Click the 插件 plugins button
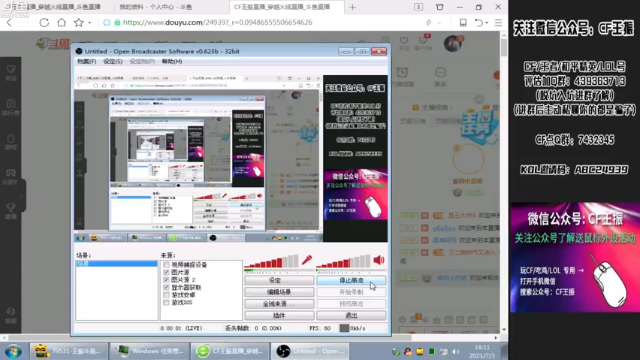The width and height of the screenshot is (640, 360). (x=279, y=316)
